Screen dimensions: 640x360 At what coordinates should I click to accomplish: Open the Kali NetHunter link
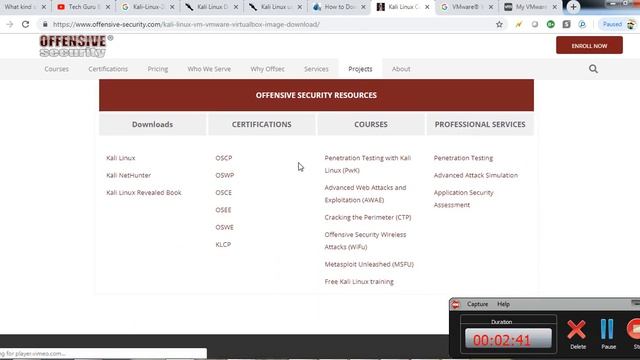coord(129,175)
